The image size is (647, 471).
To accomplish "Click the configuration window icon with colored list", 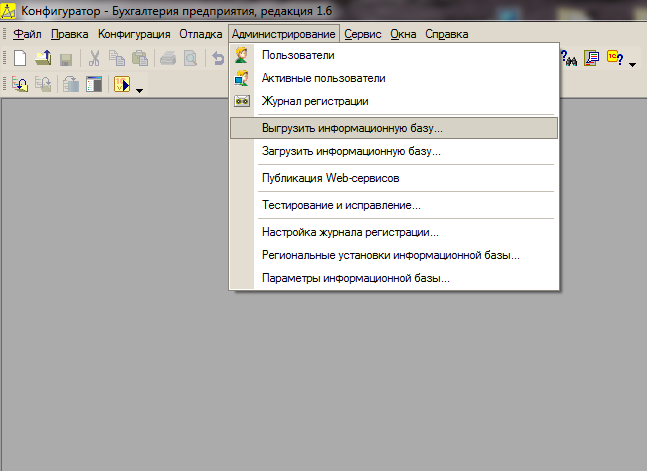I will click(94, 84).
